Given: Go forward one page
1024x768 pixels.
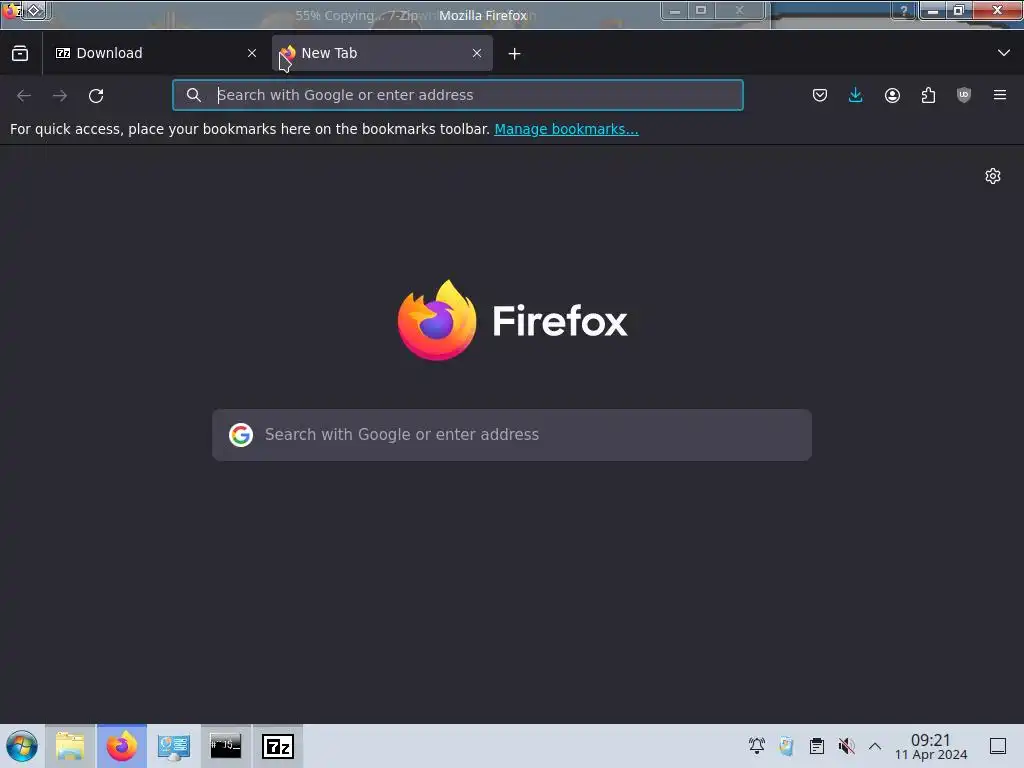Looking at the screenshot, I should coord(60,95).
